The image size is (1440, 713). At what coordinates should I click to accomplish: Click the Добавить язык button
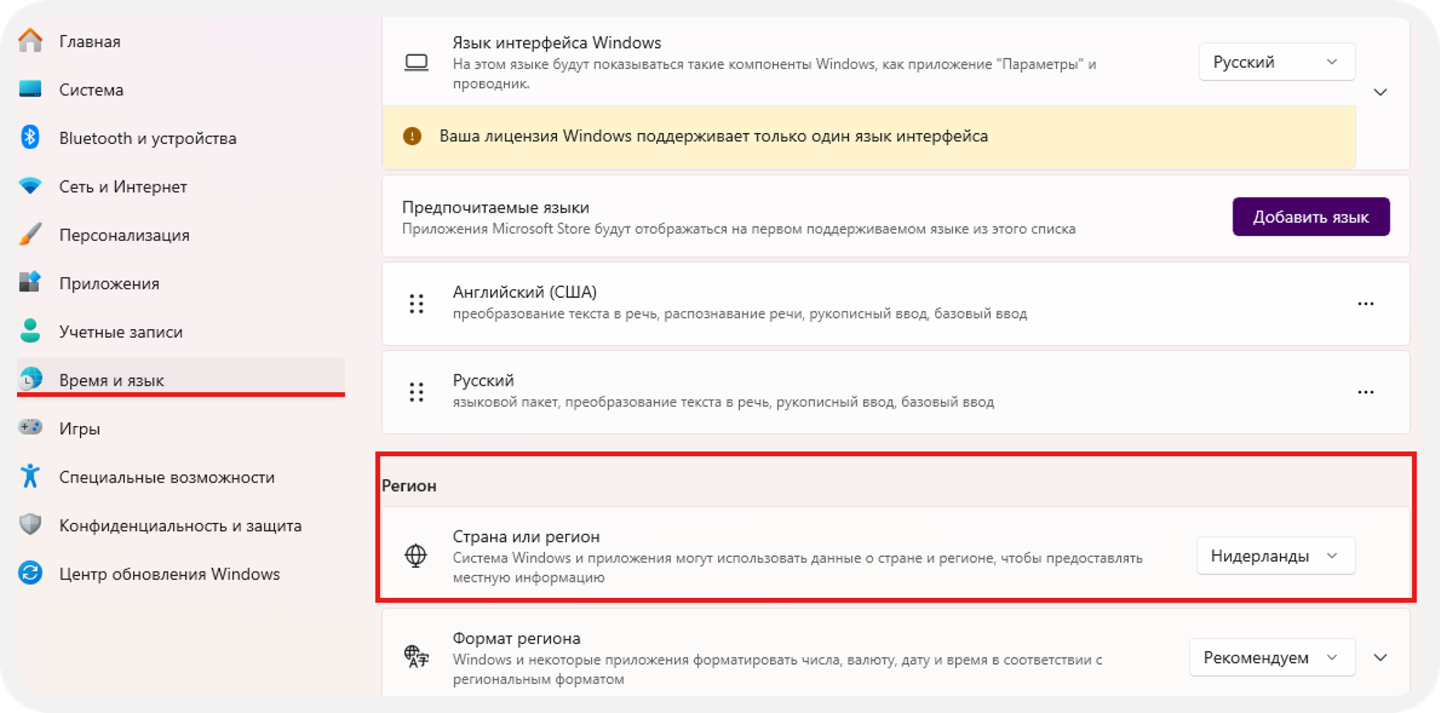[1311, 217]
